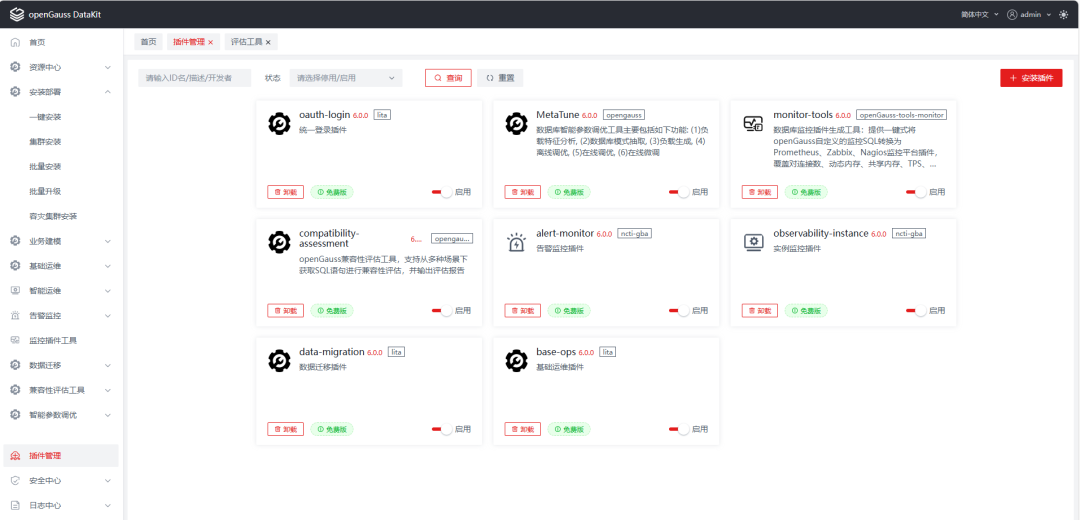
Task: Open the 状态 停用/启用 dropdown
Action: (346, 78)
